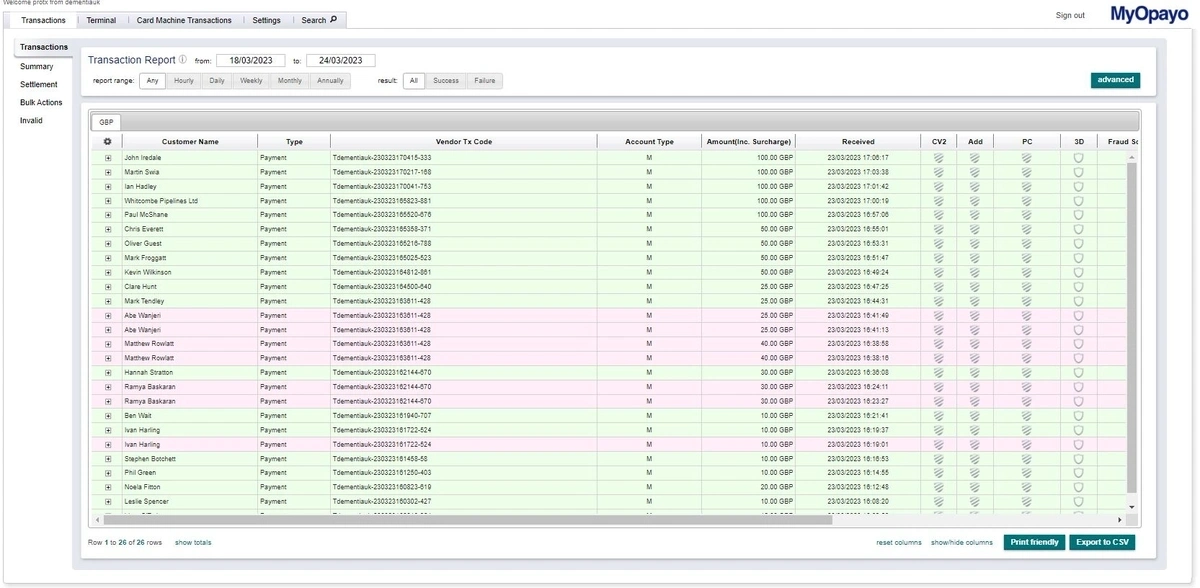Expand John Iredale's transaction details
Image resolution: width=1200 pixels, height=588 pixels.
[108, 157]
